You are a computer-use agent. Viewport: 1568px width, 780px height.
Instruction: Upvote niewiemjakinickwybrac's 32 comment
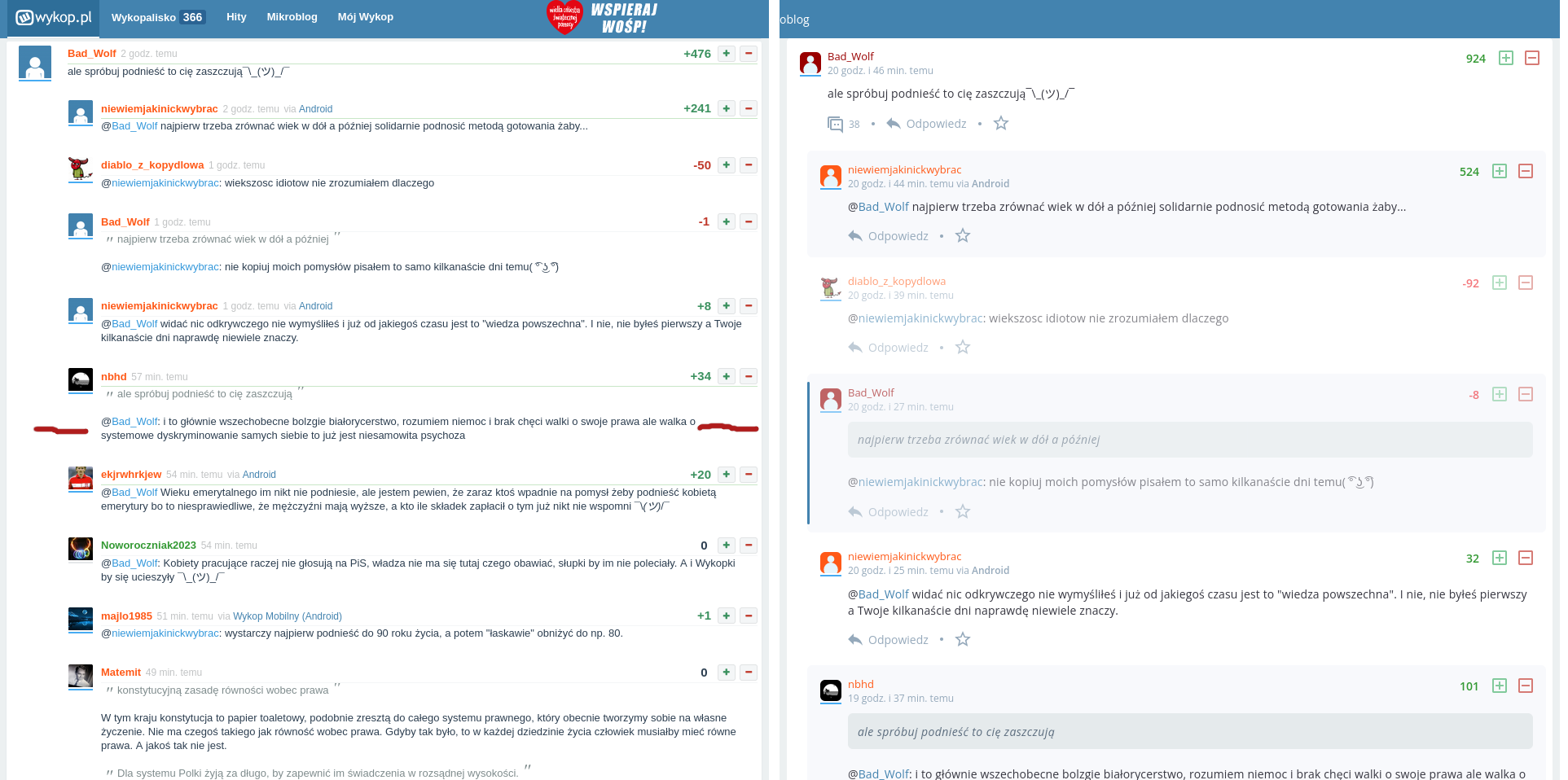pos(1500,558)
